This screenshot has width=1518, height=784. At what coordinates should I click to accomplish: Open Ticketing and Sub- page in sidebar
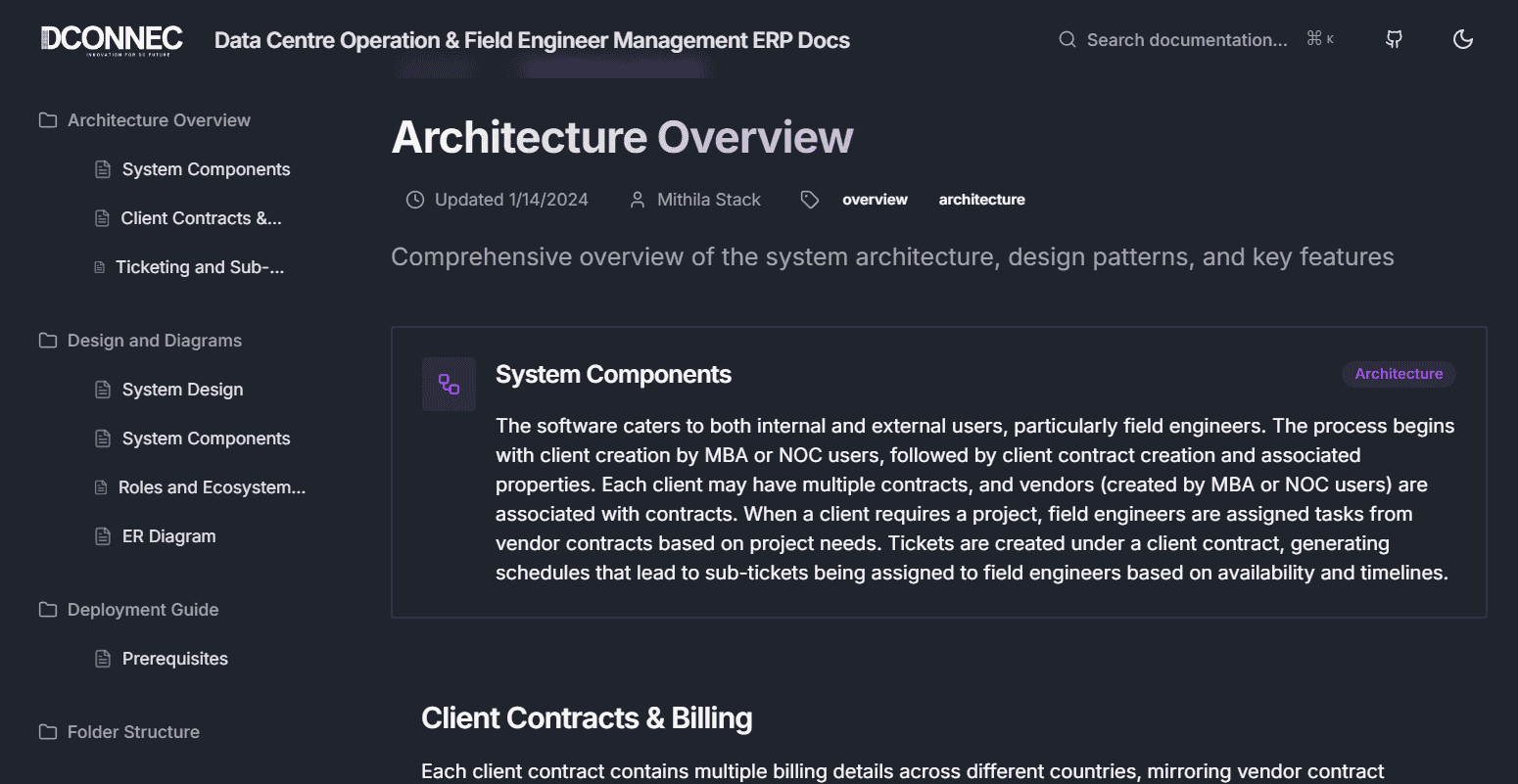tap(200, 267)
